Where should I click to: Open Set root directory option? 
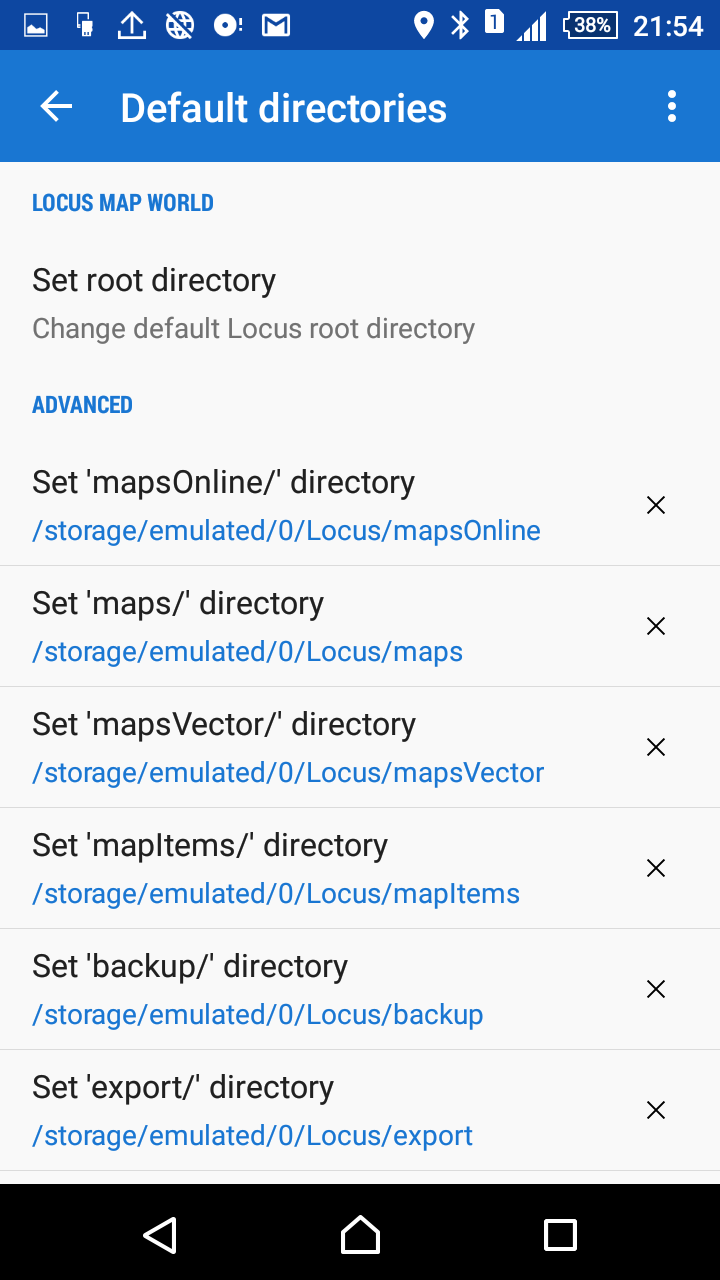[254, 303]
